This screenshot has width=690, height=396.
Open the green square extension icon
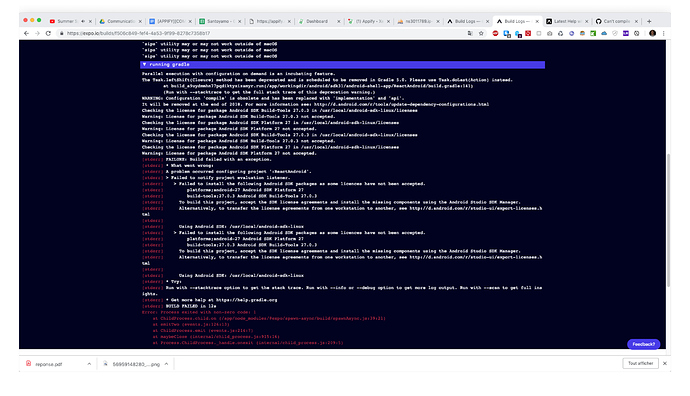pos(593,33)
